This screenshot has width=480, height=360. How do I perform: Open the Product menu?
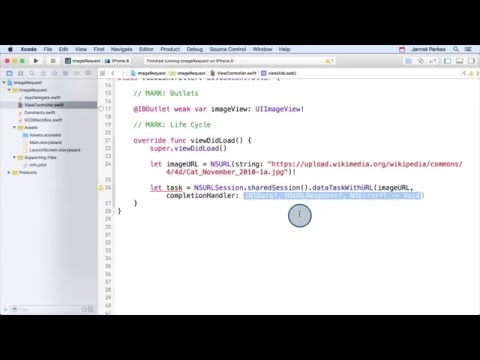(x=170, y=49)
